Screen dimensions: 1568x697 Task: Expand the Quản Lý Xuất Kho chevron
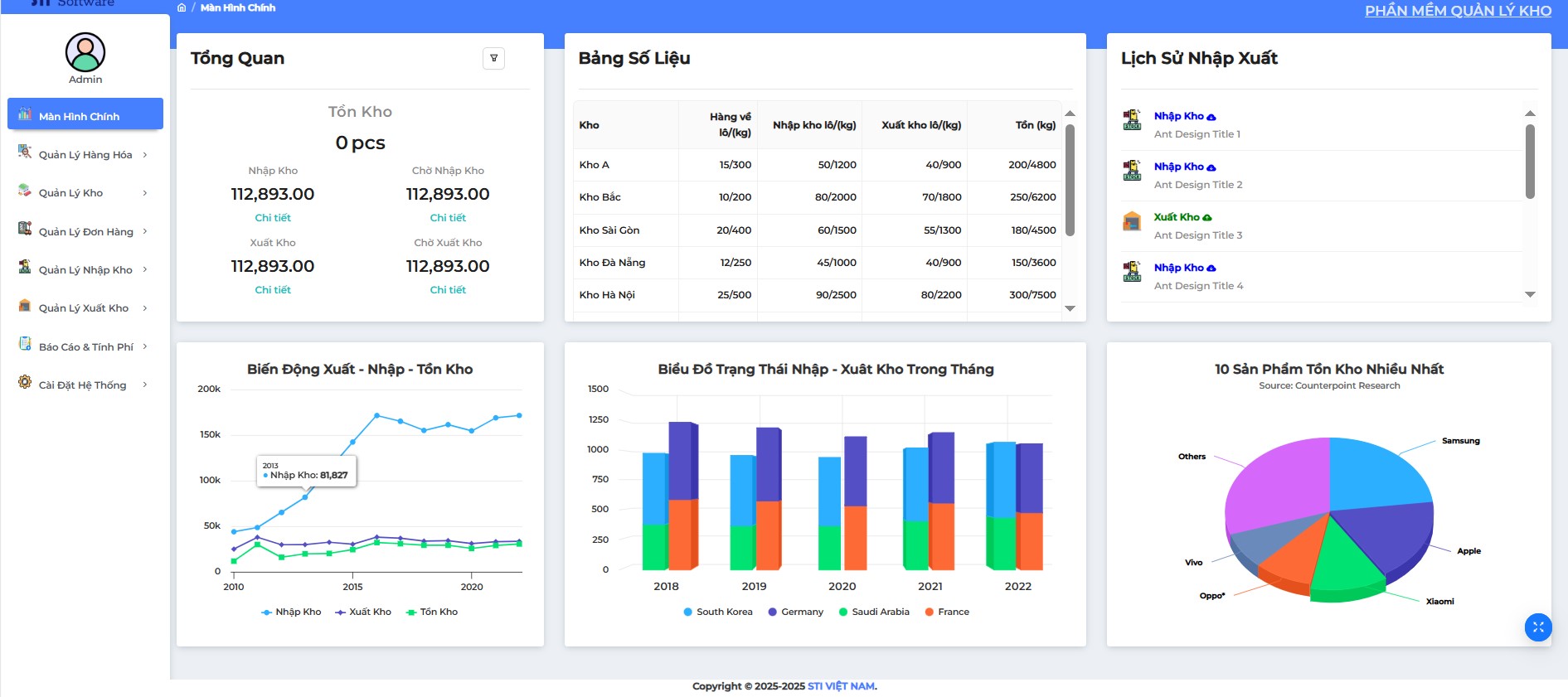pyautogui.click(x=145, y=308)
